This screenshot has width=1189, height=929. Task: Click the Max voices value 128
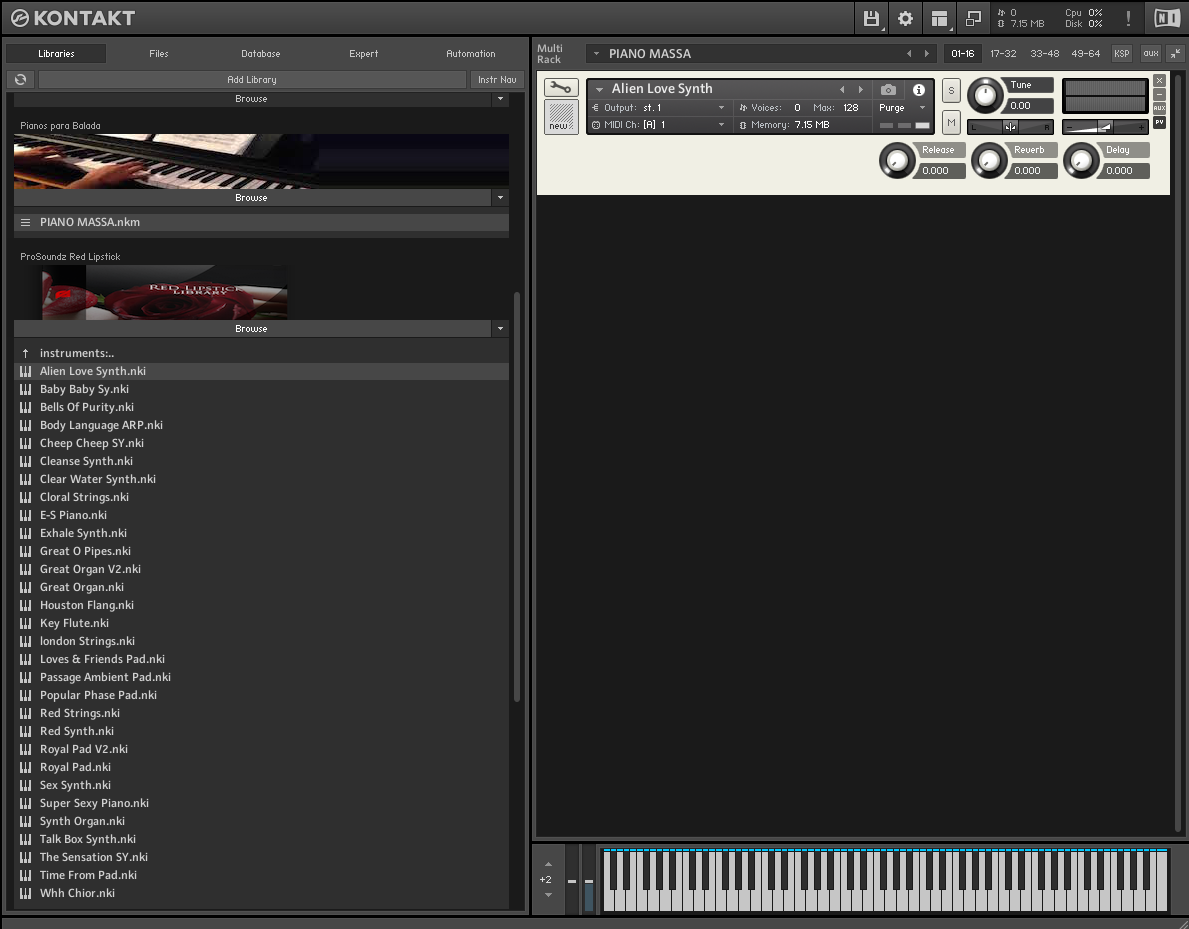851,108
